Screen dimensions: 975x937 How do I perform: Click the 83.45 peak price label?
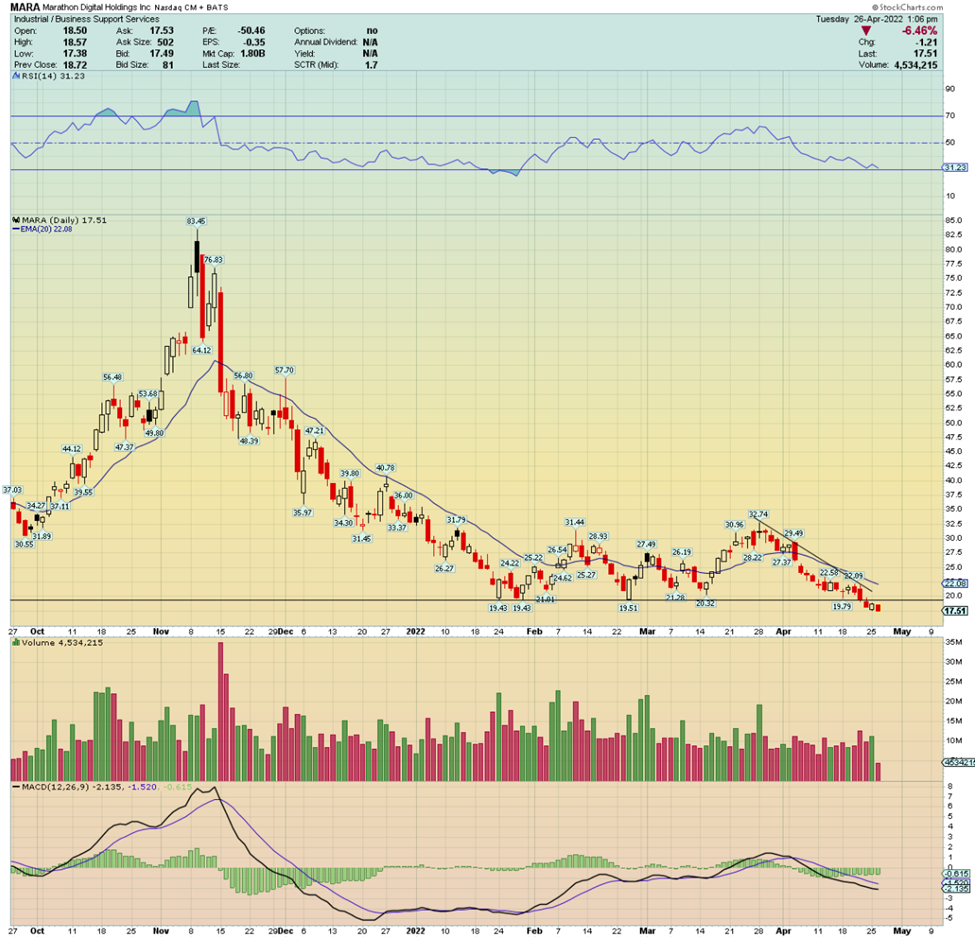pyautogui.click(x=196, y=221)
